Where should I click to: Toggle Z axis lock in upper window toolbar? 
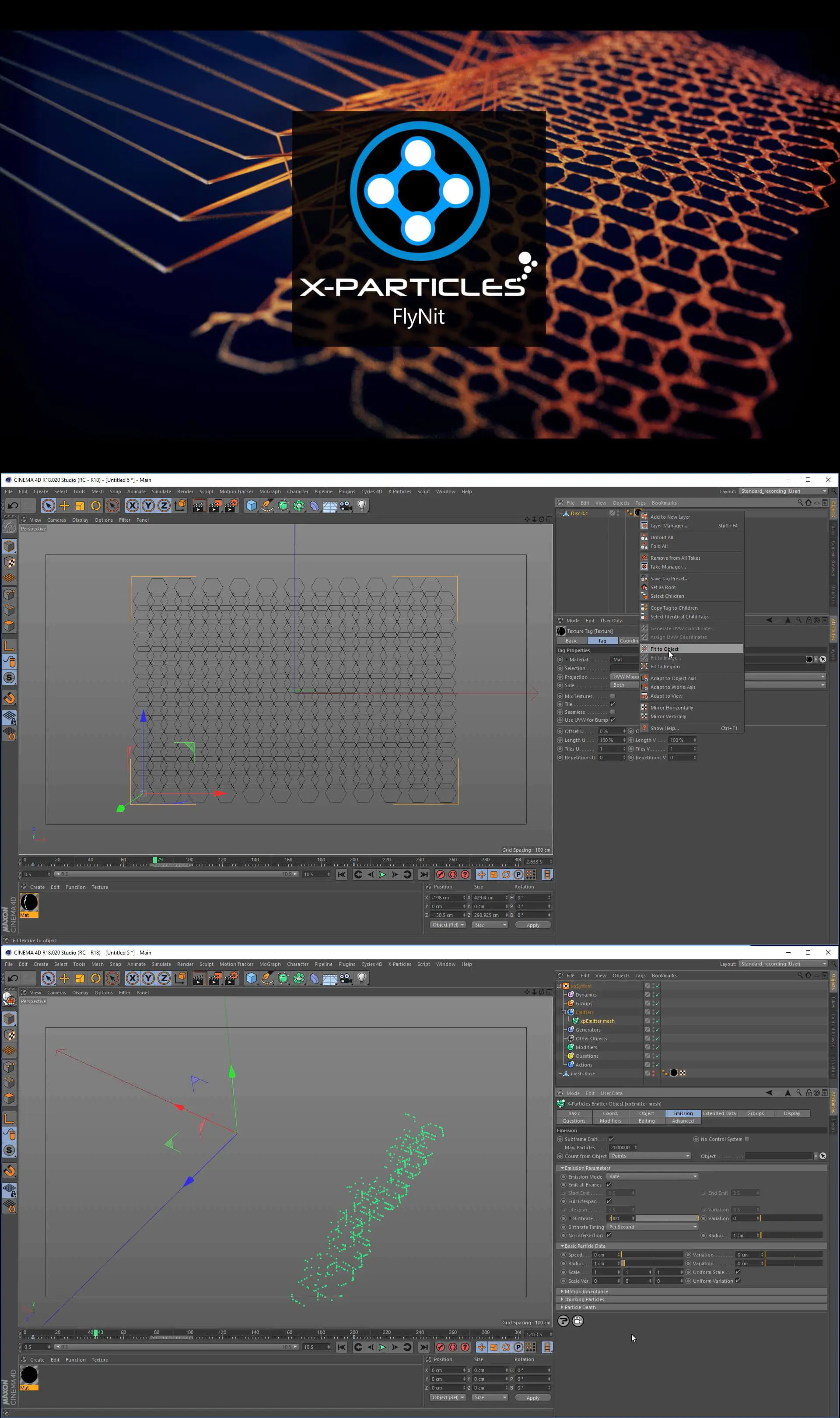click(x=164, y=505)
